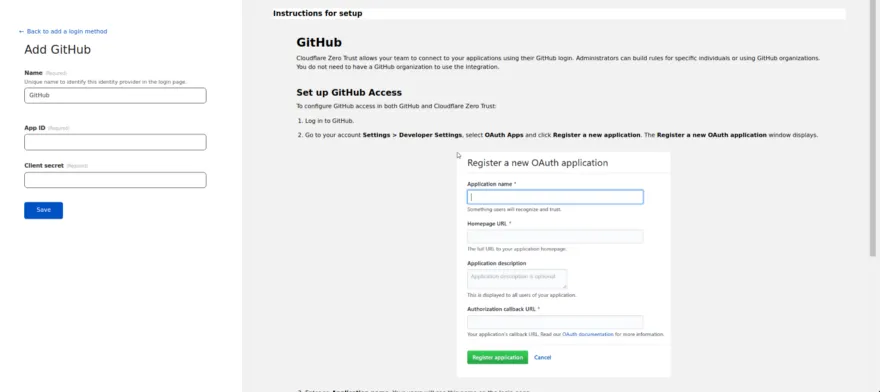
Task: Focus the Client secret input field
Action: coord(115,180)
